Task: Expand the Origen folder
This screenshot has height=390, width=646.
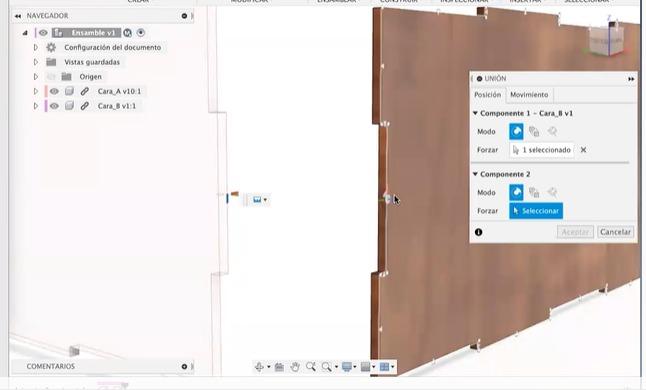Action: [36, 77]
